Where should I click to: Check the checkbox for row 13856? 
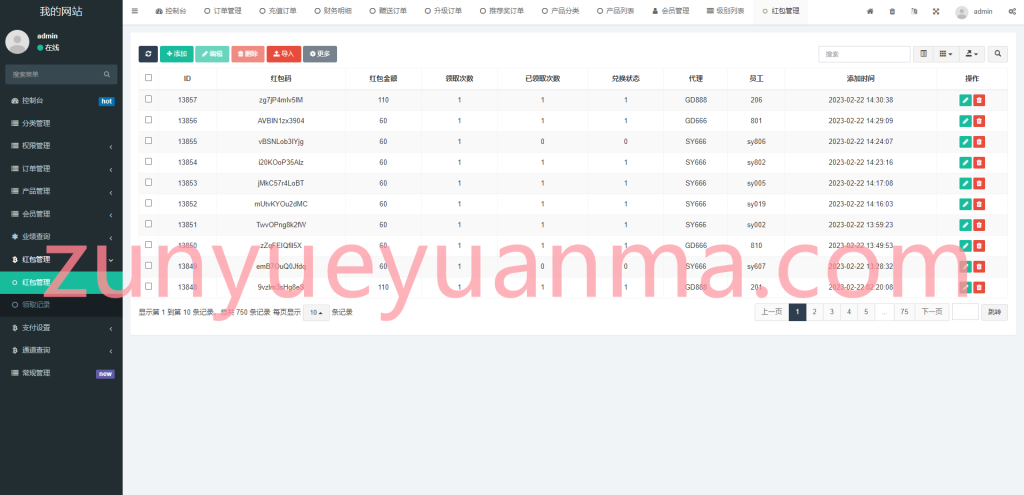pyautogui.click(x=148, y=120)
